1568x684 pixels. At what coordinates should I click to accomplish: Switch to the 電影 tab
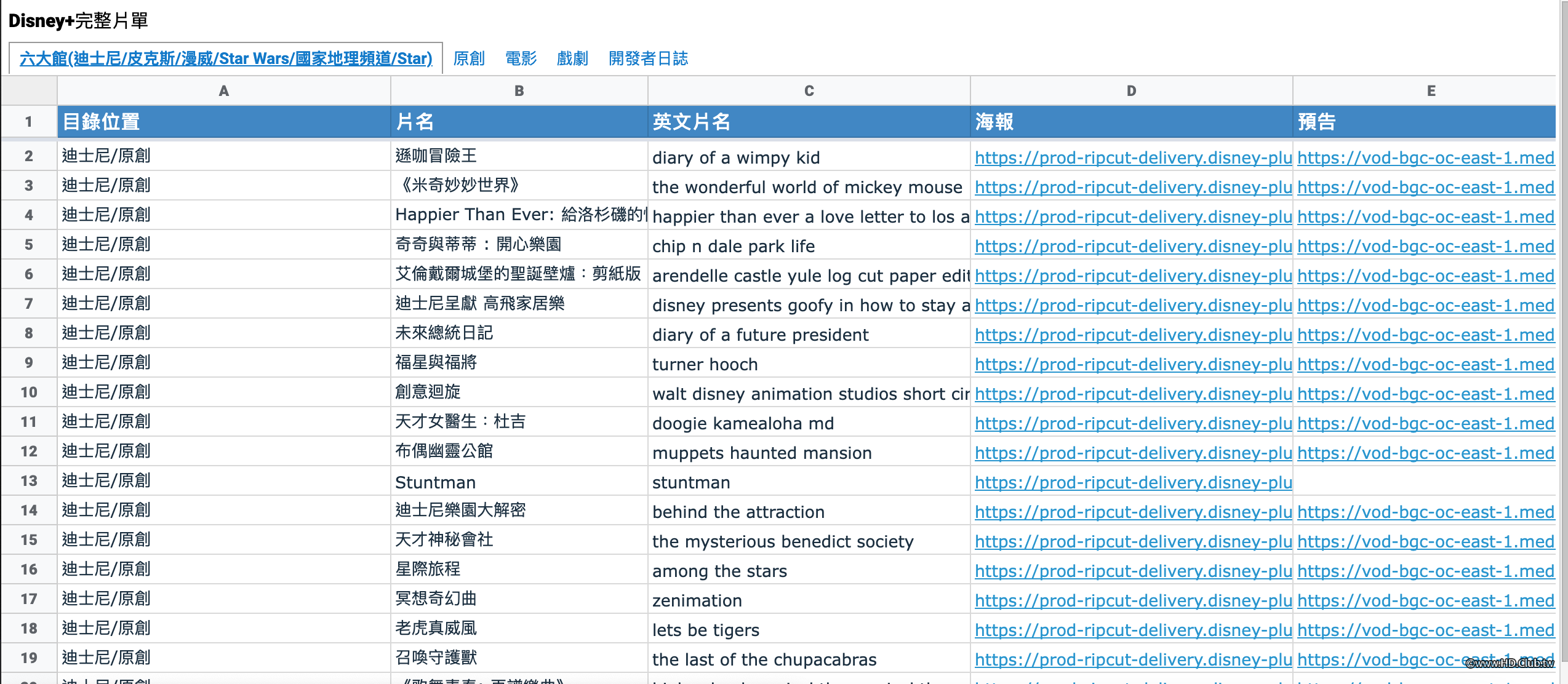click(x=520, y=58)
